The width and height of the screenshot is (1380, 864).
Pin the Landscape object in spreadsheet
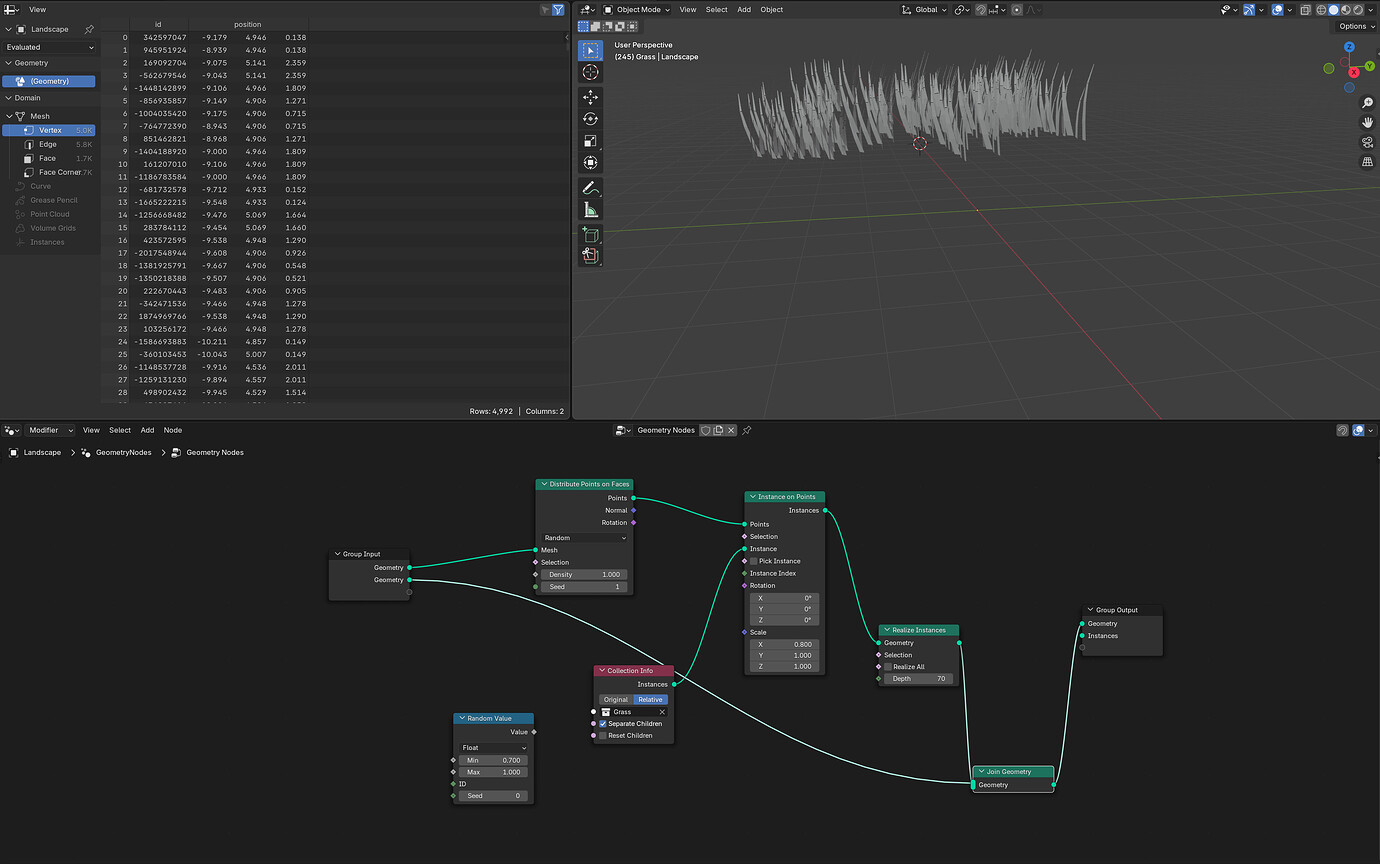[89, 29]
